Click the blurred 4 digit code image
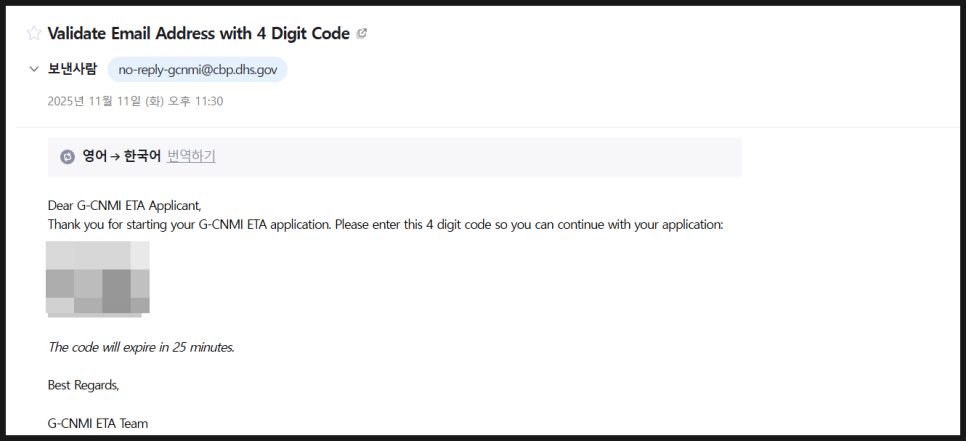 coord(98,277)
